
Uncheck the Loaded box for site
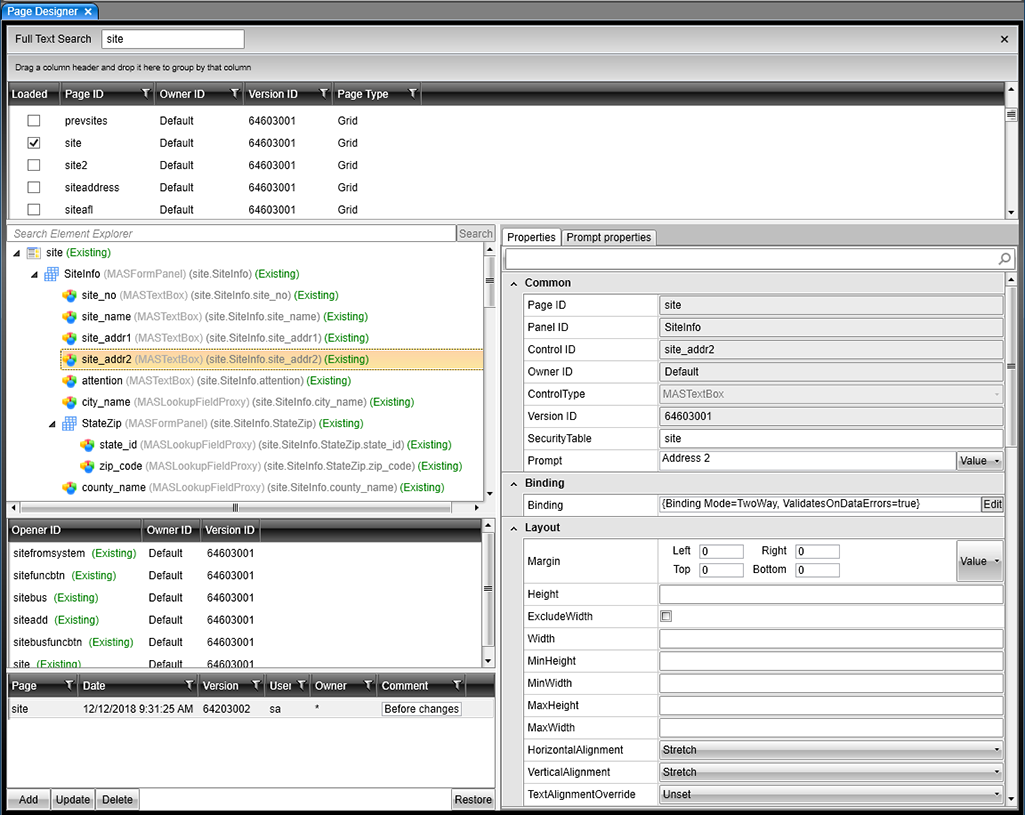coord(34,143)
